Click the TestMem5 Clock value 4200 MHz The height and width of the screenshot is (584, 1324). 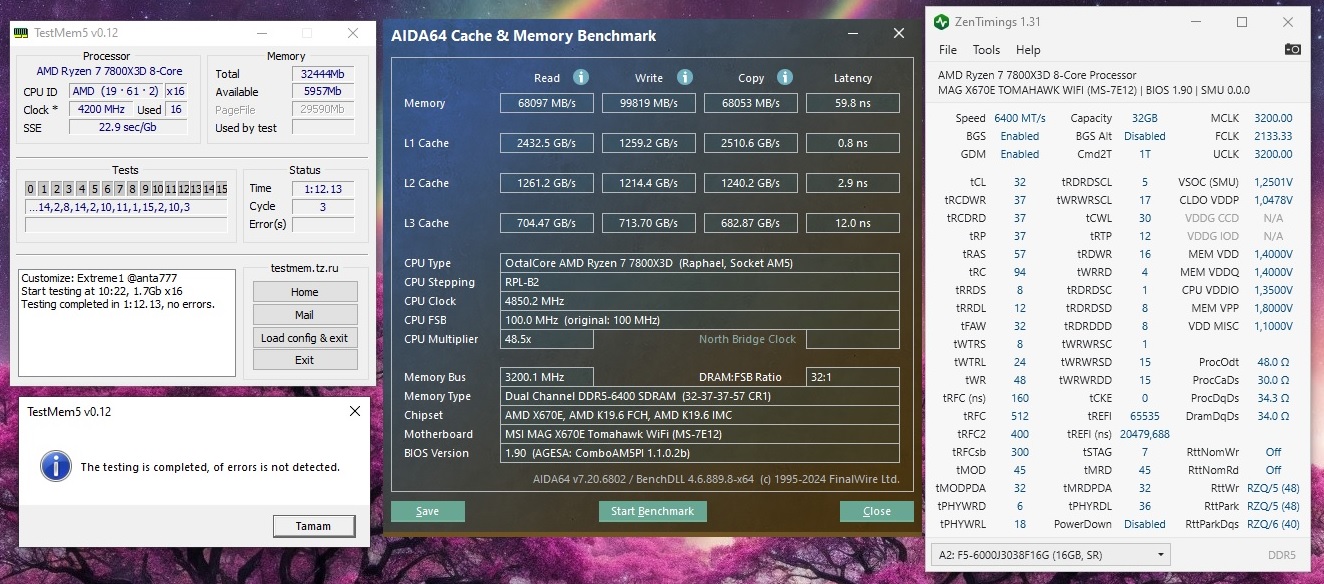tap(100, 109)
